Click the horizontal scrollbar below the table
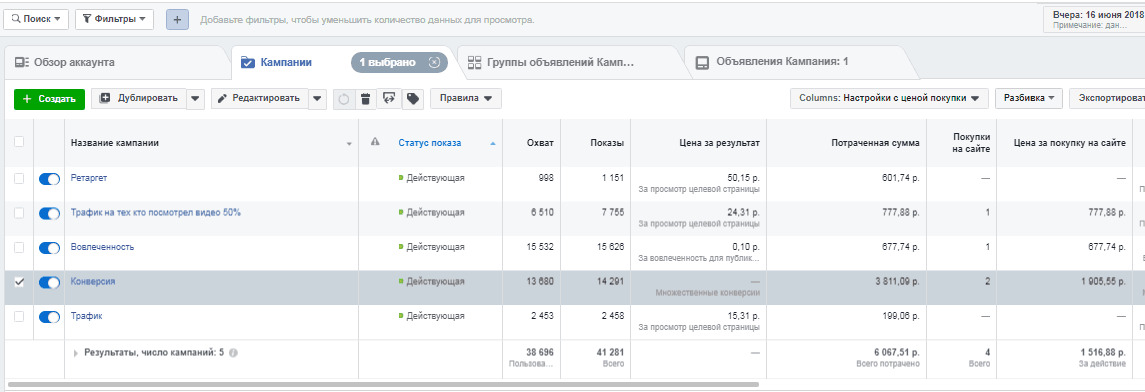This screenshot has height=392, width=1145. click(383, 384)
